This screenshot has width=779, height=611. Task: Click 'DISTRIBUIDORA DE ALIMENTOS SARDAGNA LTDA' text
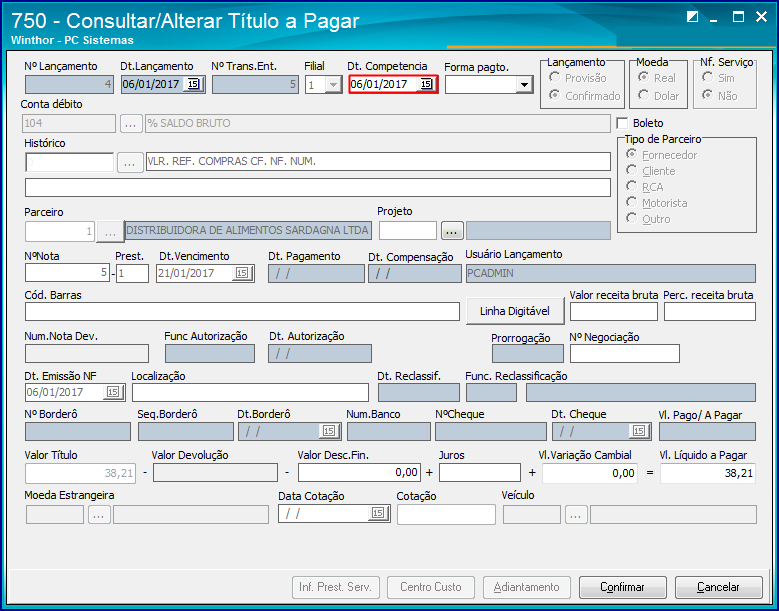247,230
